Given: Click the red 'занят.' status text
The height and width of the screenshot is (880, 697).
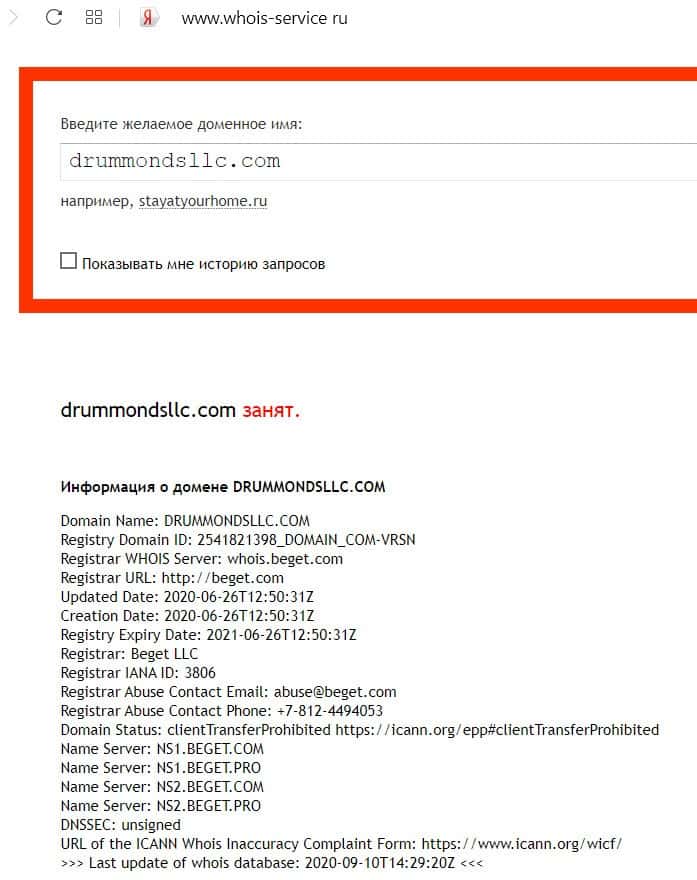Looking at the screenshot, I should [x=271, y=411].
